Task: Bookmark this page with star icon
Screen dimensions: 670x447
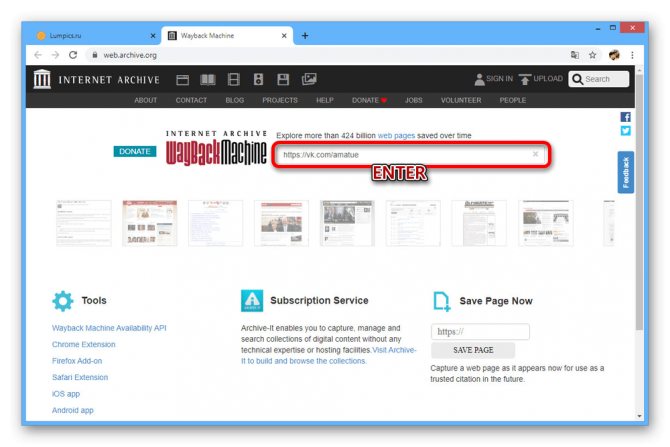Action: point(592,55)
